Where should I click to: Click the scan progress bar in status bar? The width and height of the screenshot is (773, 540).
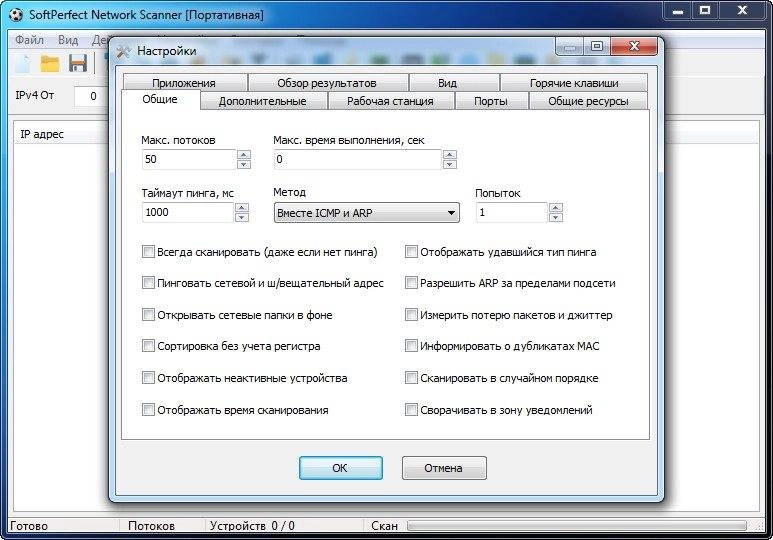[577, 526]
